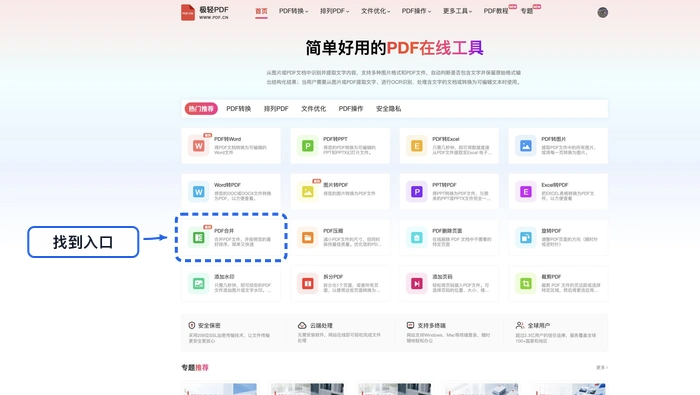
Task: Open the PPT转PDF tool icon
Action: click(417, 191)
